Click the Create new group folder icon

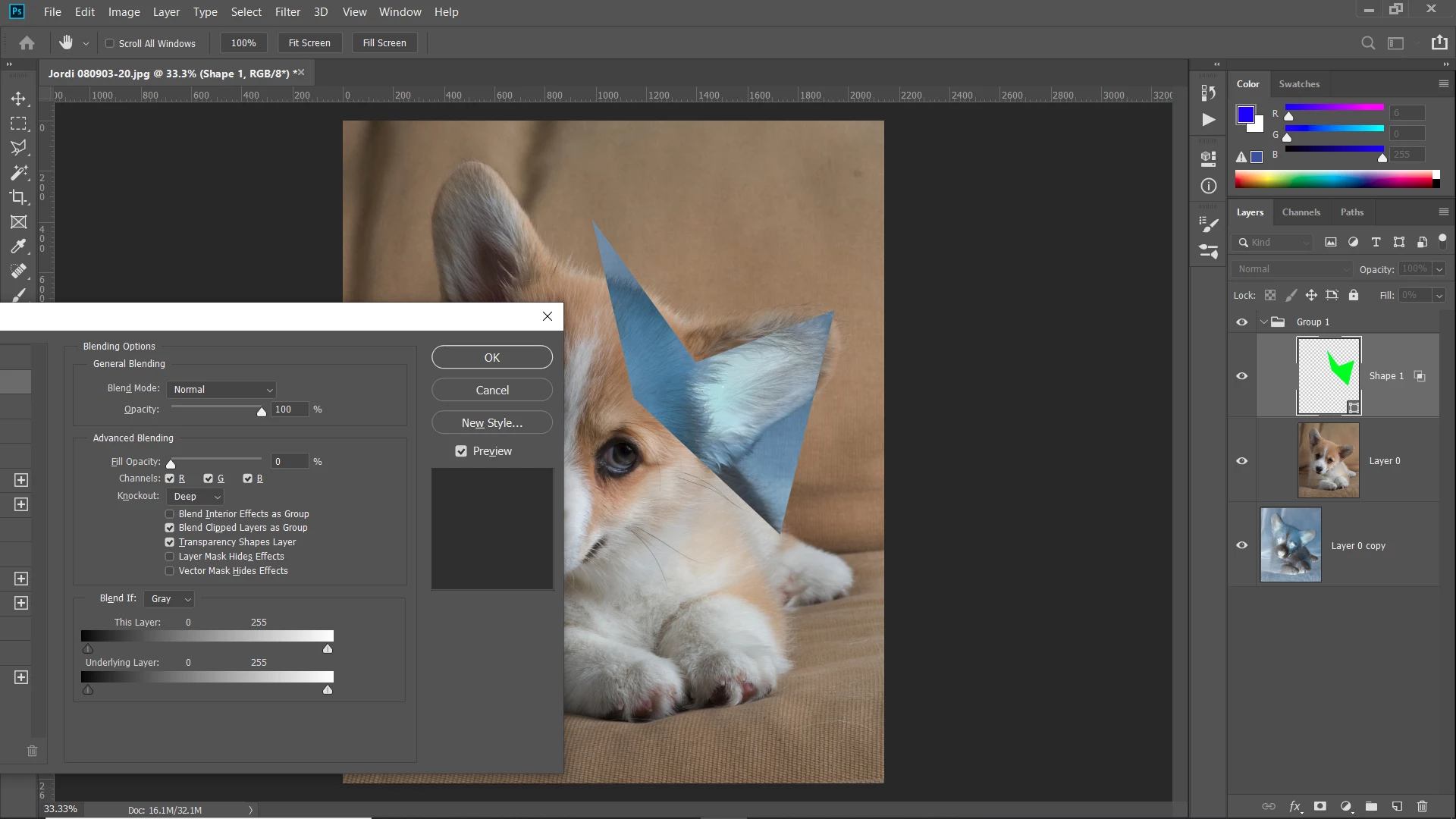1371,806
